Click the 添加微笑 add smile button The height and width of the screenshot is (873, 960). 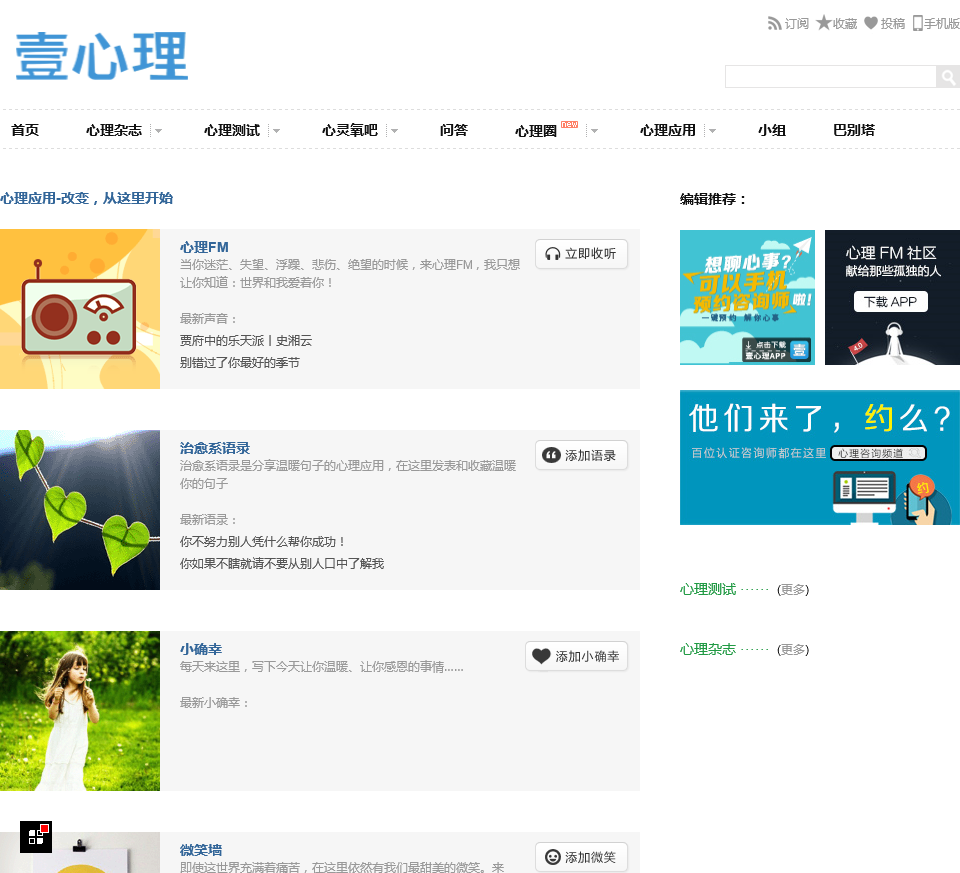tap(582, 856)
